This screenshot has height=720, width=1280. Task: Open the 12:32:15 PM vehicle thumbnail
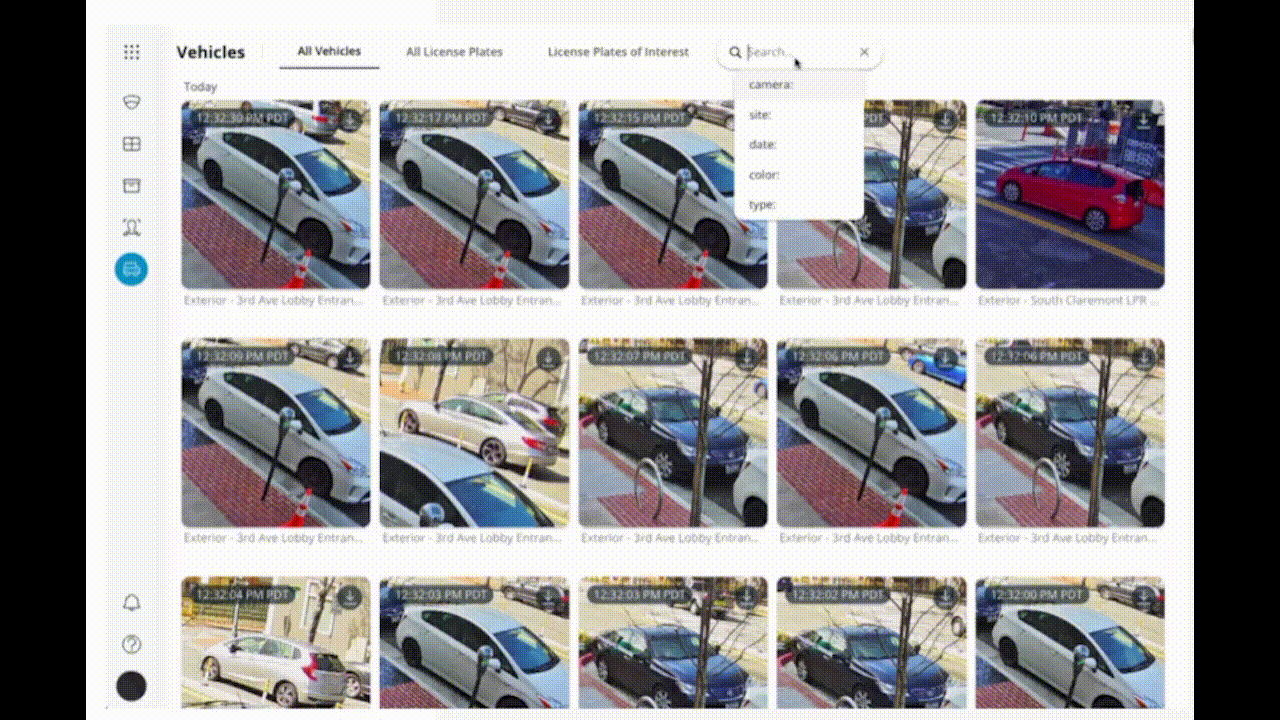(x=673, y=194)
